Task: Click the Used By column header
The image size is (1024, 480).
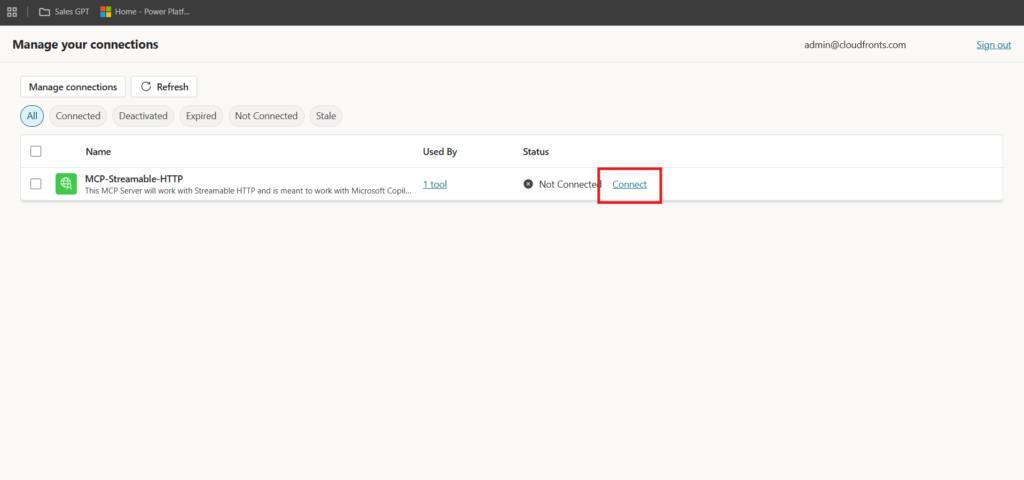Action: coord(440,152)
